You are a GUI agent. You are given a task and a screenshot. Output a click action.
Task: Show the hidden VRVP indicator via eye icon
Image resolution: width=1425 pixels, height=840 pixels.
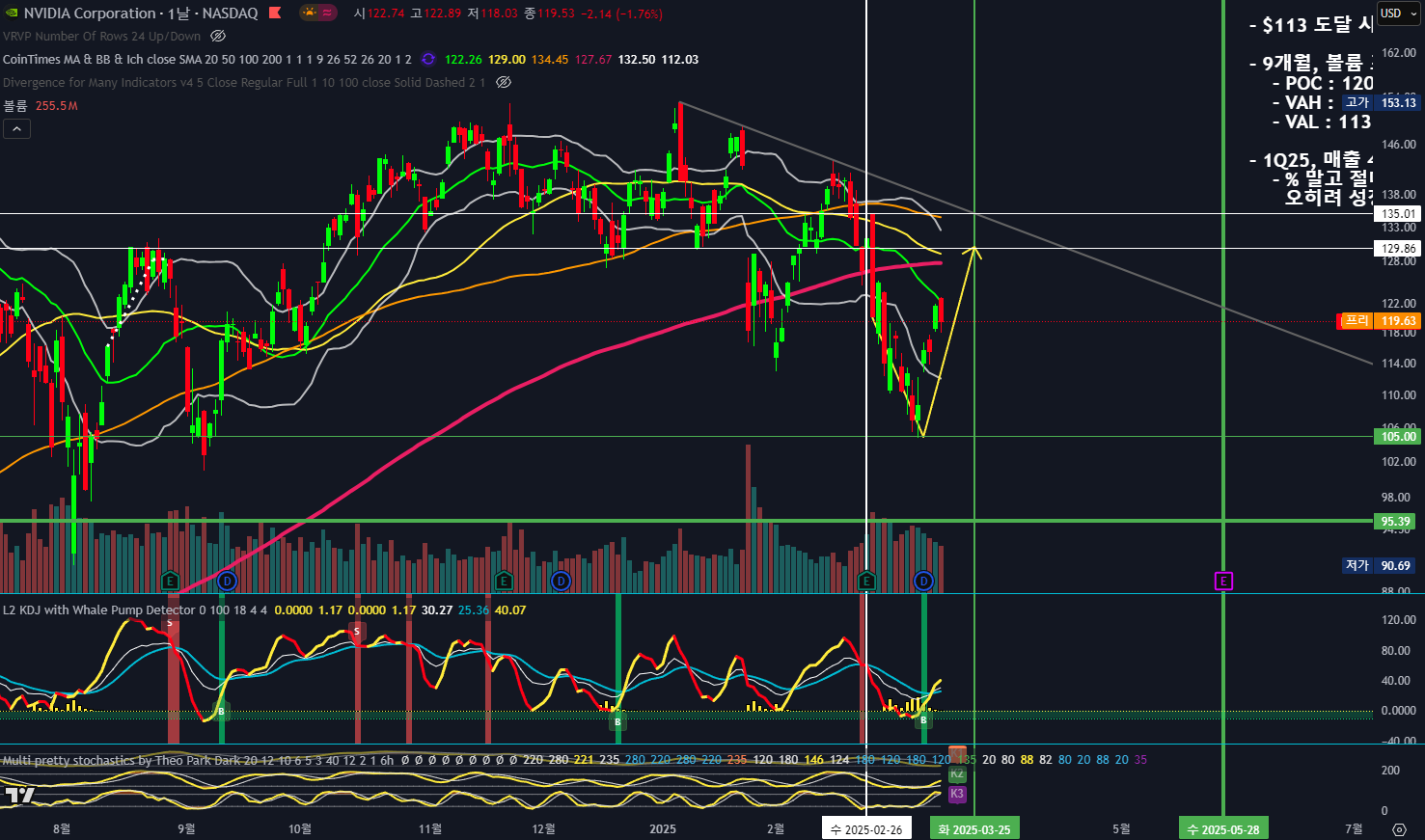coord(218,36)
